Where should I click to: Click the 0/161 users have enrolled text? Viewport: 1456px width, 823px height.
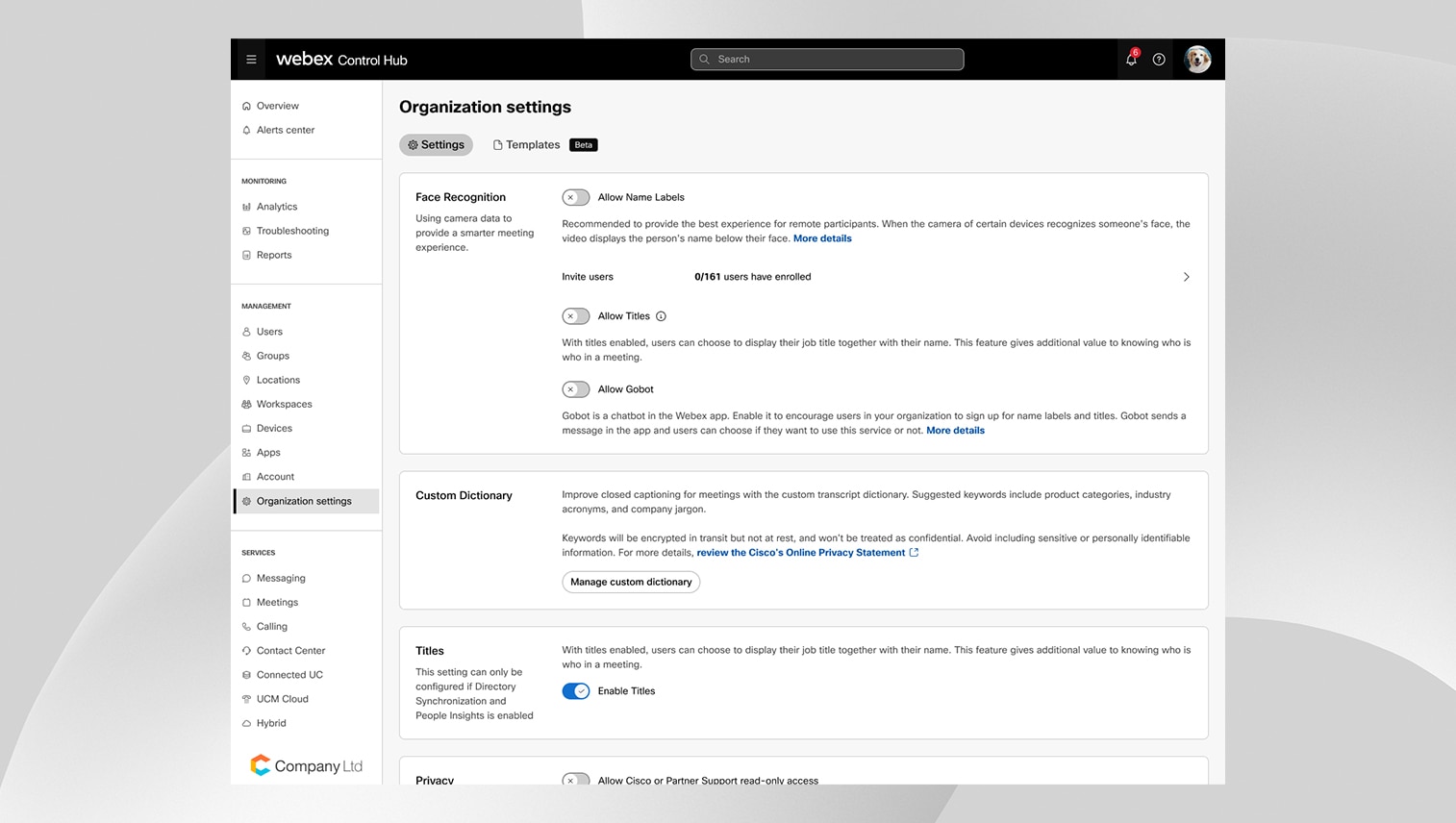click(x=752, y=277)
